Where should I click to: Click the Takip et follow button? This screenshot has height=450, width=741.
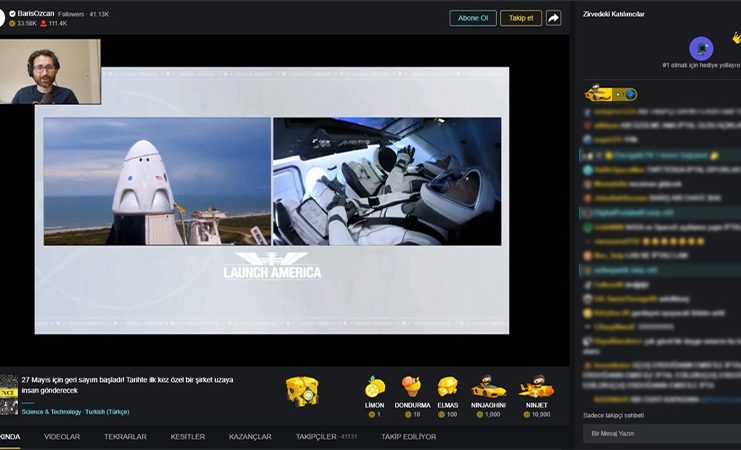coord(521,18)
